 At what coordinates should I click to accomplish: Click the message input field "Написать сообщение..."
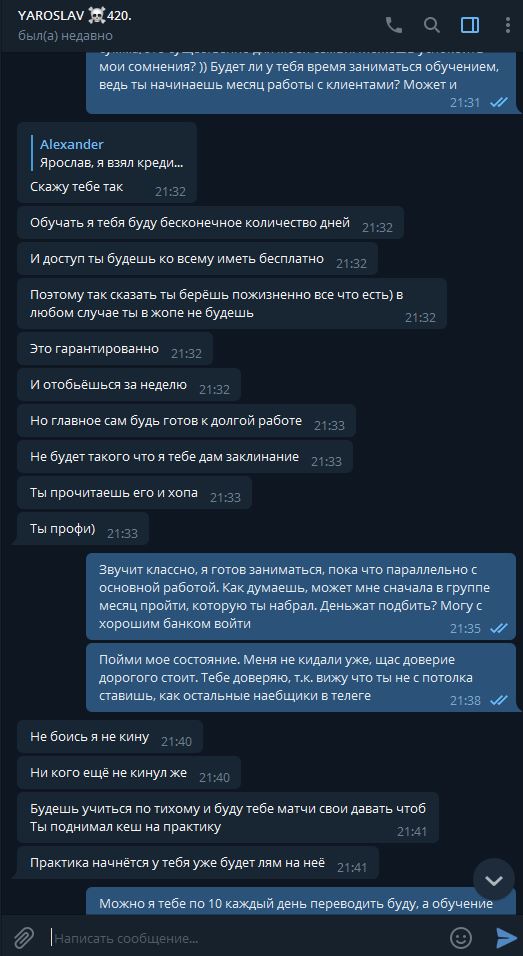coord(244,937)
